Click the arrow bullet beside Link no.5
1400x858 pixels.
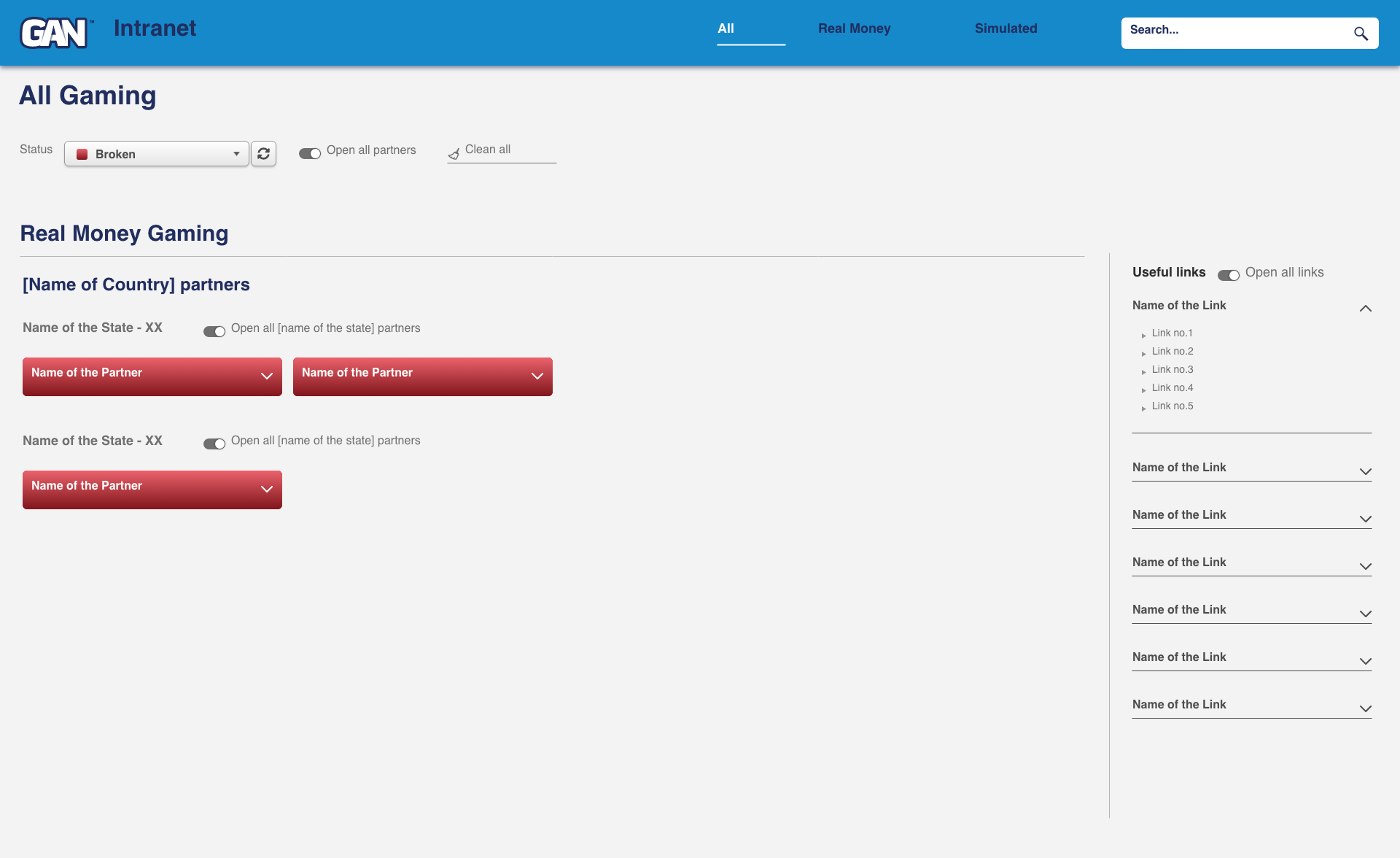[1143, 408]
